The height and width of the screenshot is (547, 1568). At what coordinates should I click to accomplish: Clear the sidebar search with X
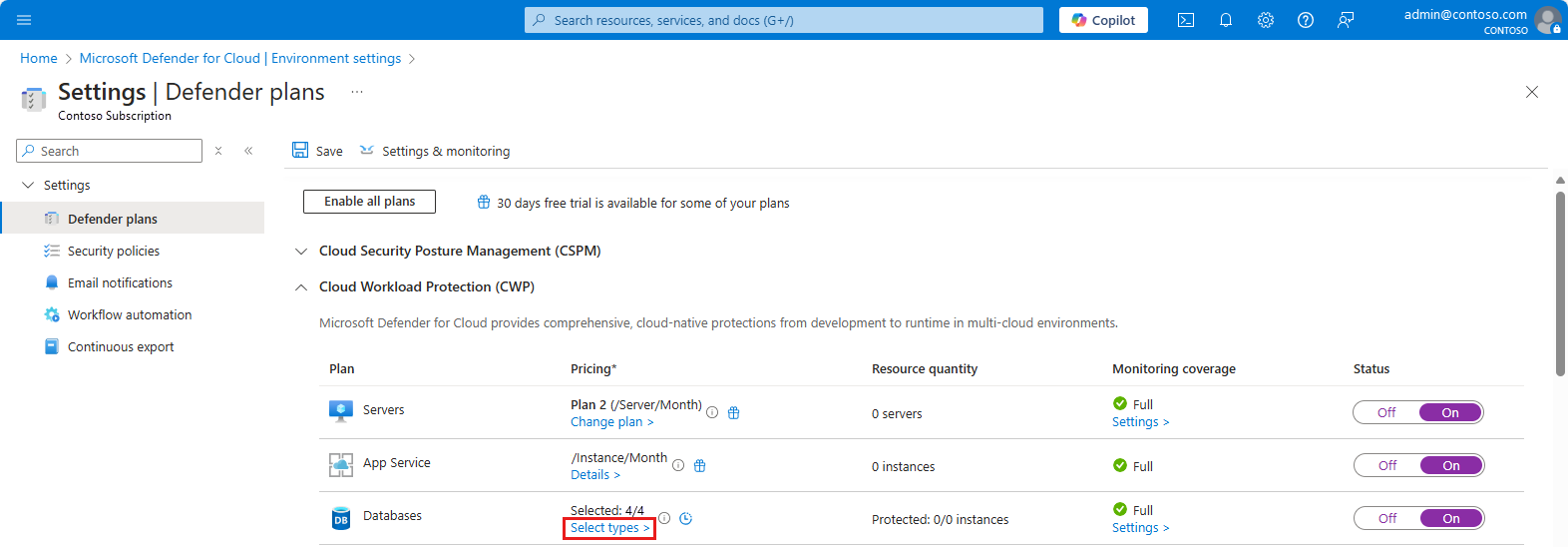tap(218, 151)
